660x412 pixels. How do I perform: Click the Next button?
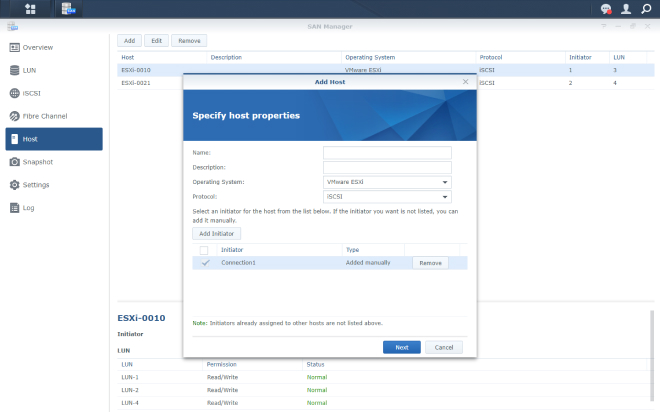pyautogui.click(x=401, y=347)
